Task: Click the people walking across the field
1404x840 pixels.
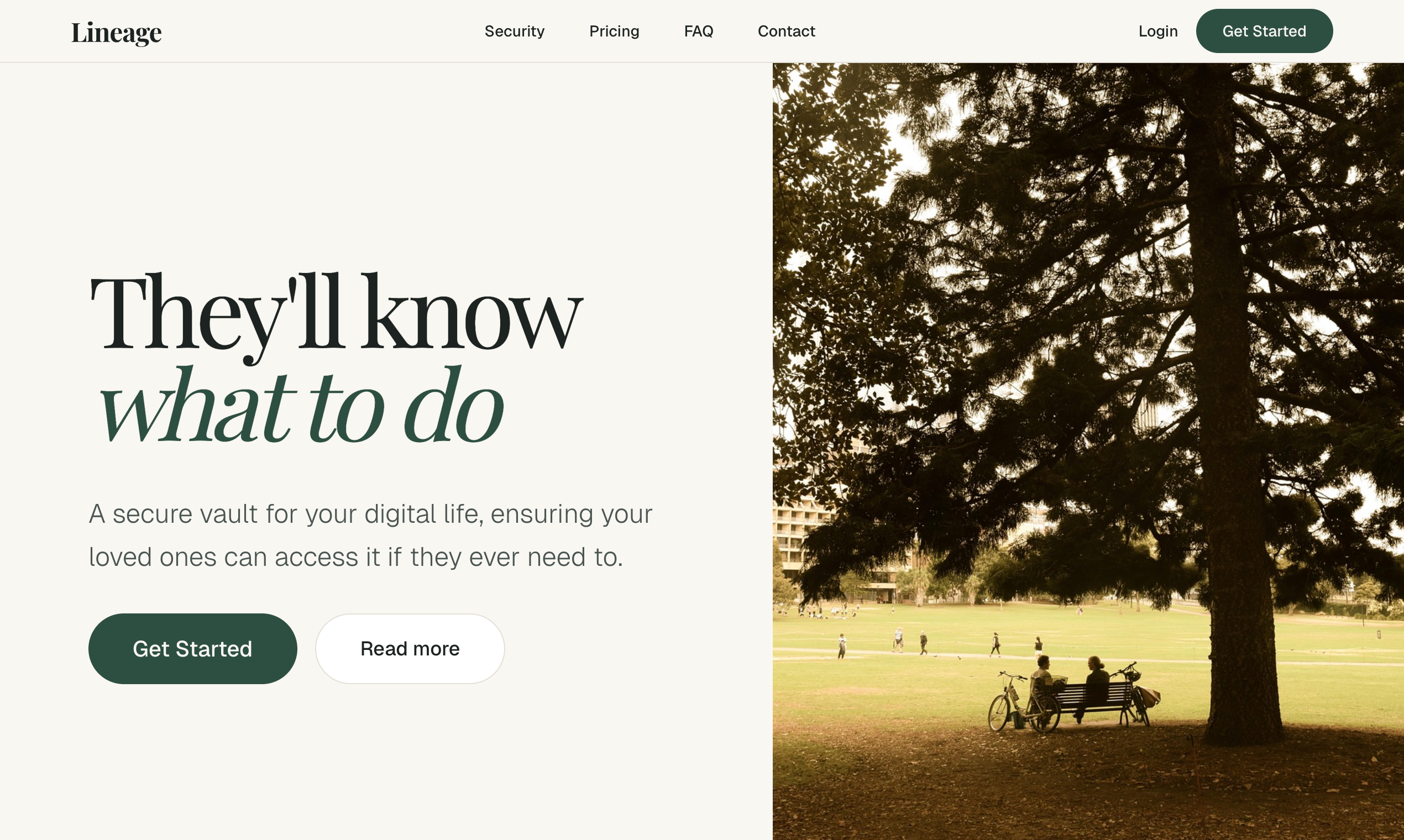Action: (923, 643)
